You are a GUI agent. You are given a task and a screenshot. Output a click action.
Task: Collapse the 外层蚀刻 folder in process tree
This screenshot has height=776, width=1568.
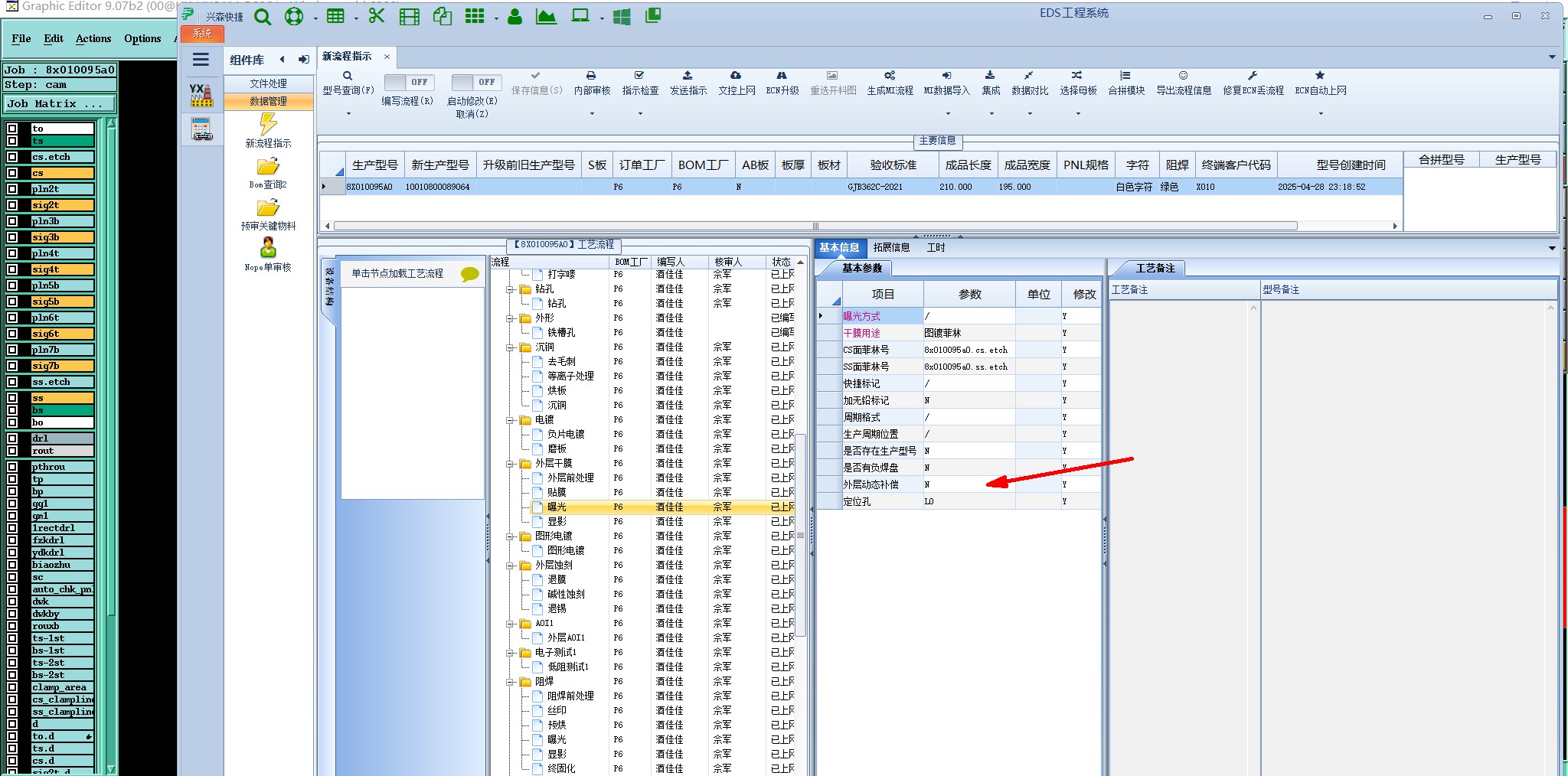point(509,566)
